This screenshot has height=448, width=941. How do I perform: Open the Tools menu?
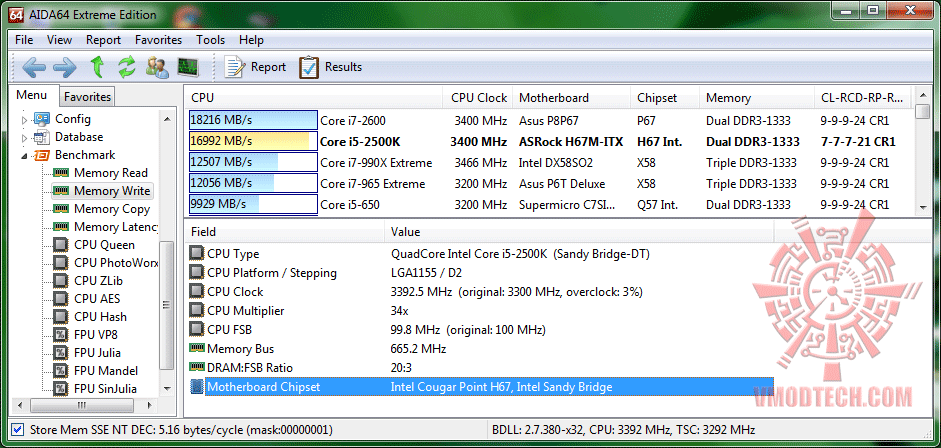[x=211, y=40]
